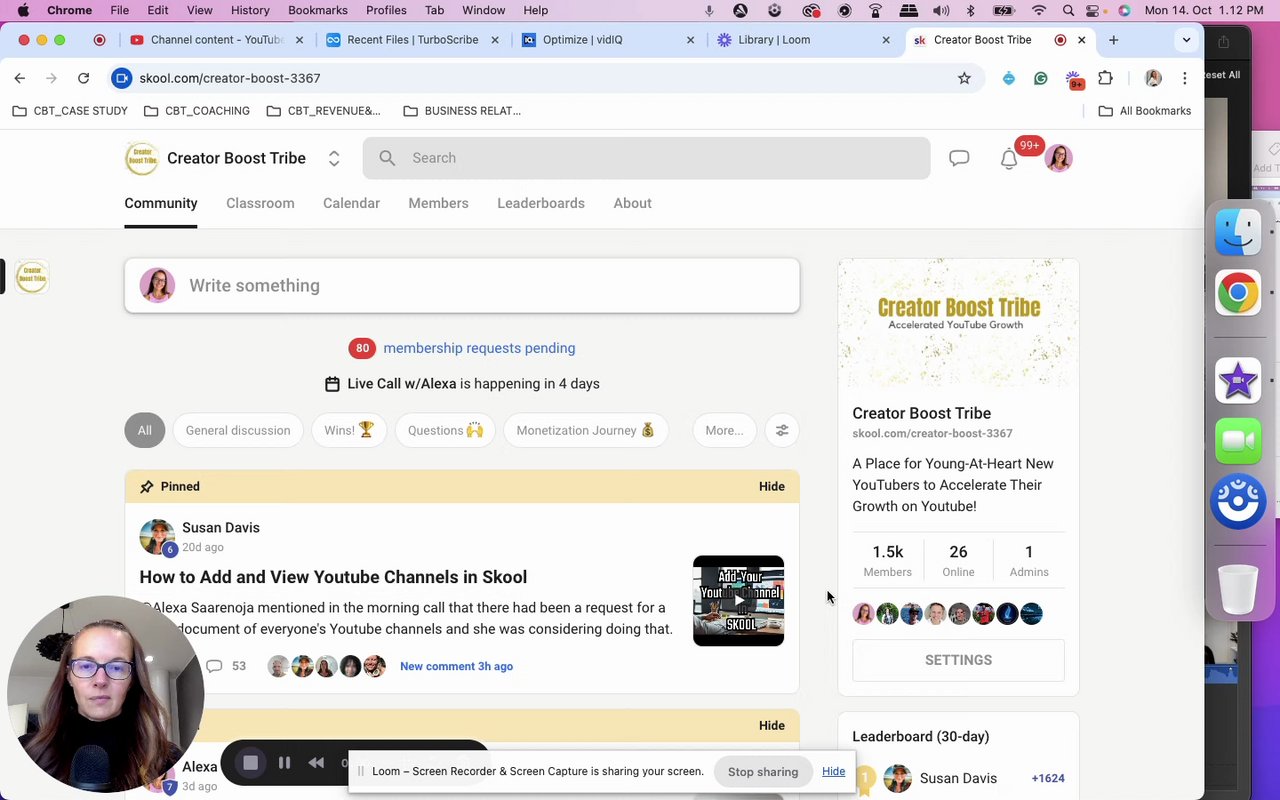Expand the Chrome tab search dropdown
The image size is (1280, 800).
click(1186, 40)
